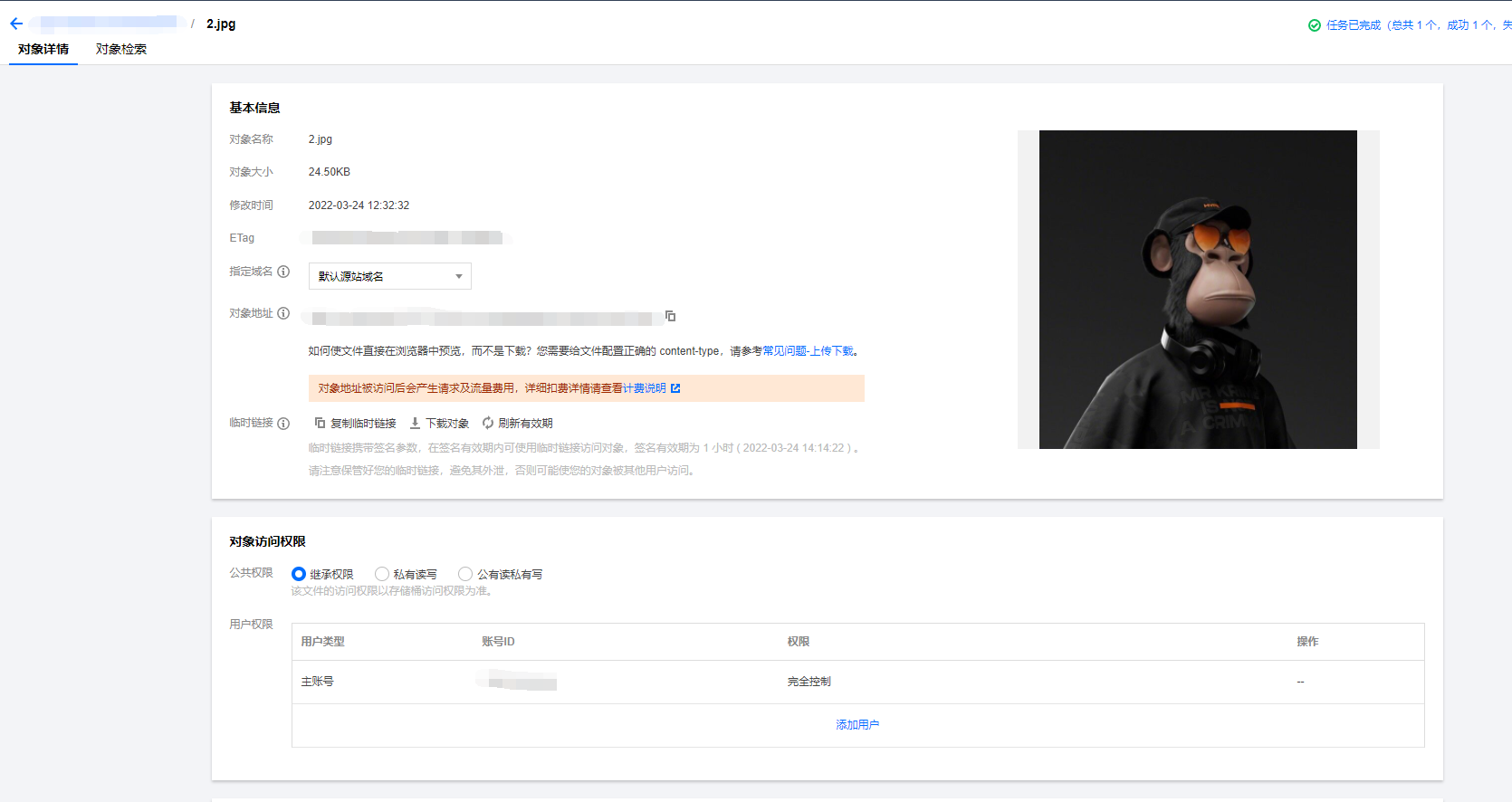Click 复制临时链接 button
This screenshot has height=802, width=1512.
tap(356, 424)
